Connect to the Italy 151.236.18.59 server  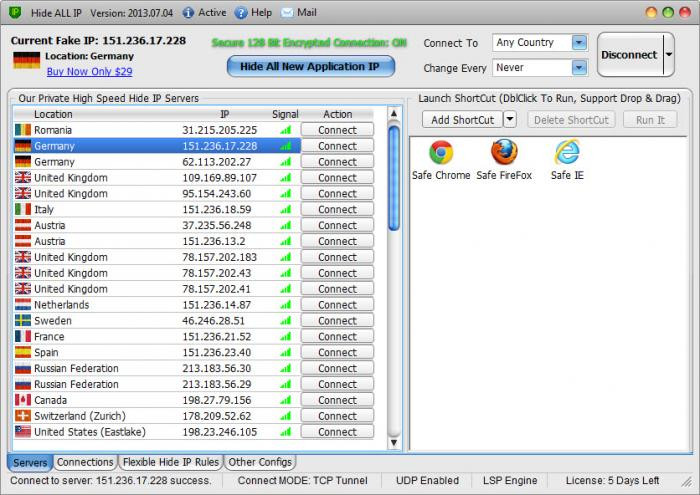338,209
